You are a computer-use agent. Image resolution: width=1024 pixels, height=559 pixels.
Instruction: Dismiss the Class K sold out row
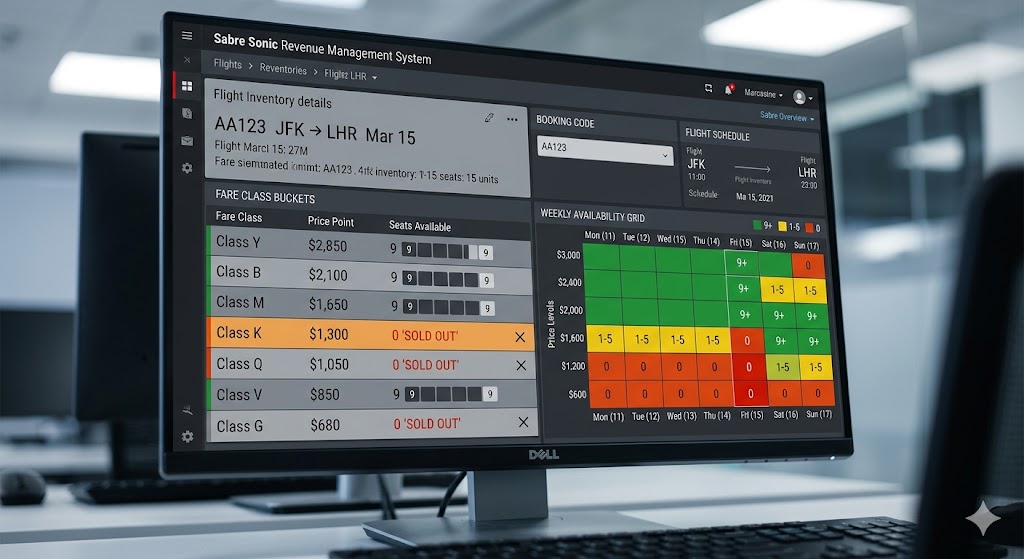coord(520,337)
